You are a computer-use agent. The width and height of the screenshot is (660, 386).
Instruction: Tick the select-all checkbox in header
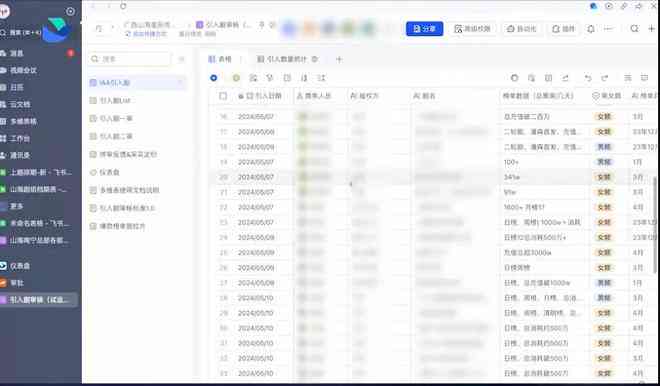click(223, 96)
